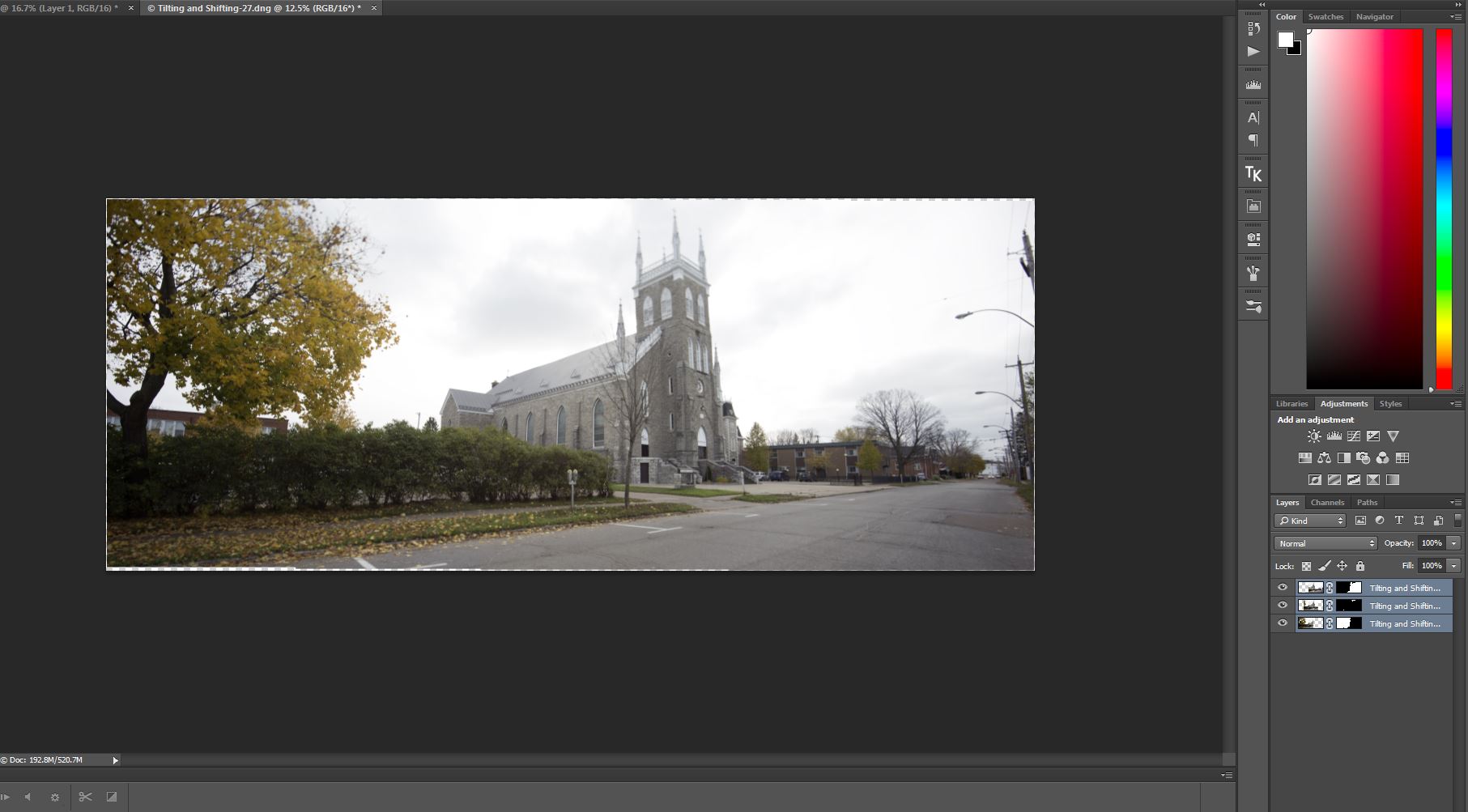Add a Selective Color adjustment
1468x812 pixels.
1373,479
